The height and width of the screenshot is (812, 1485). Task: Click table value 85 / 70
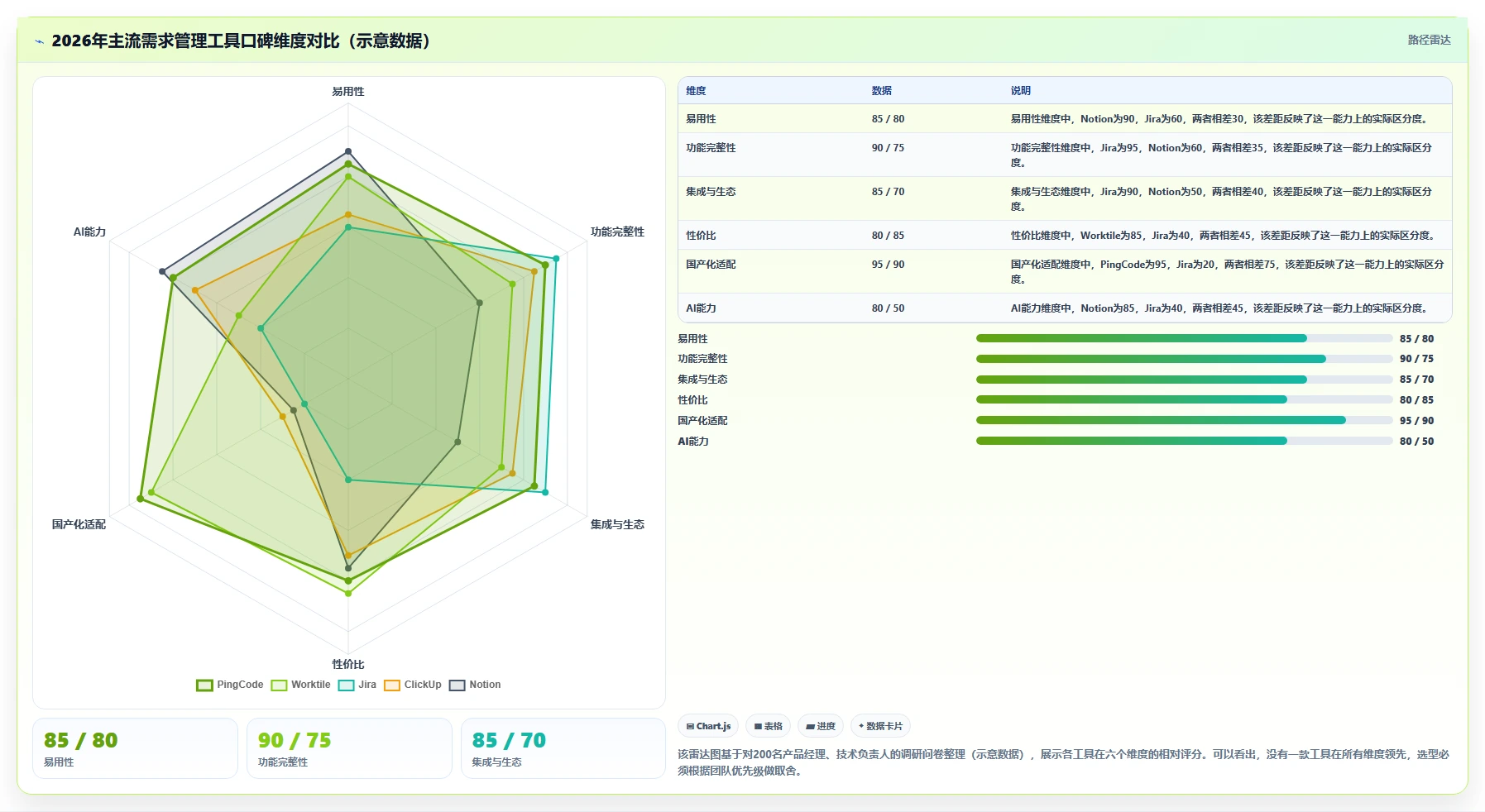(x=888, y=192)
